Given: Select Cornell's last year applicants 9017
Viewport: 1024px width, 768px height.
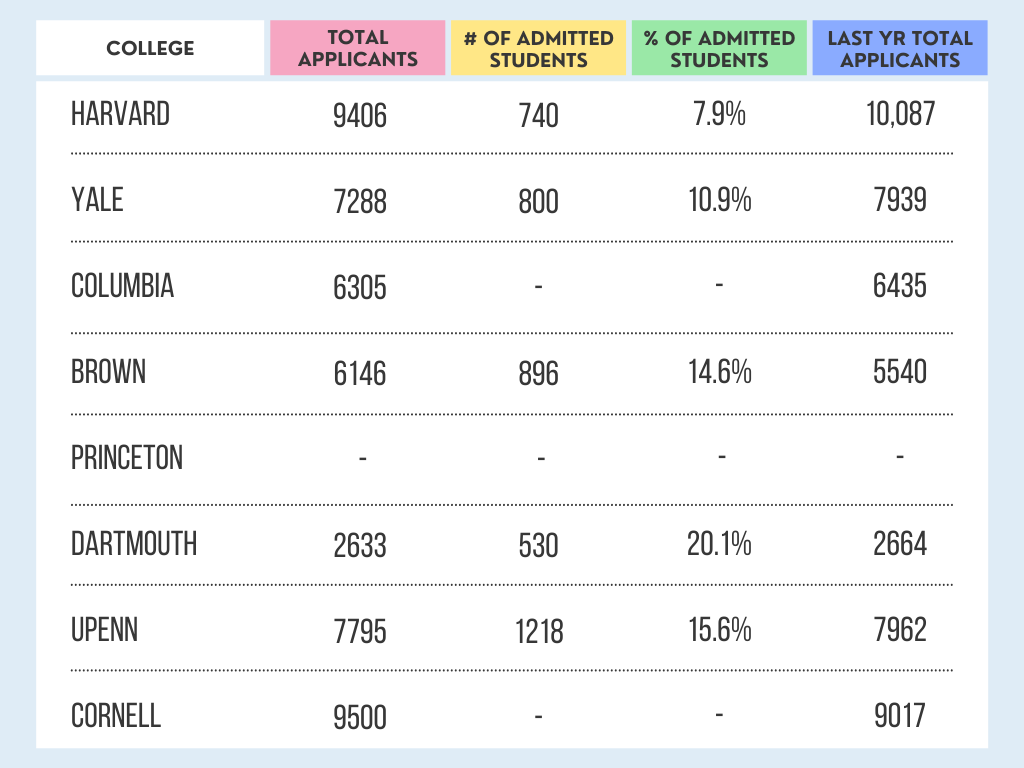Looking at the screenshot, I should pos(900,716).
